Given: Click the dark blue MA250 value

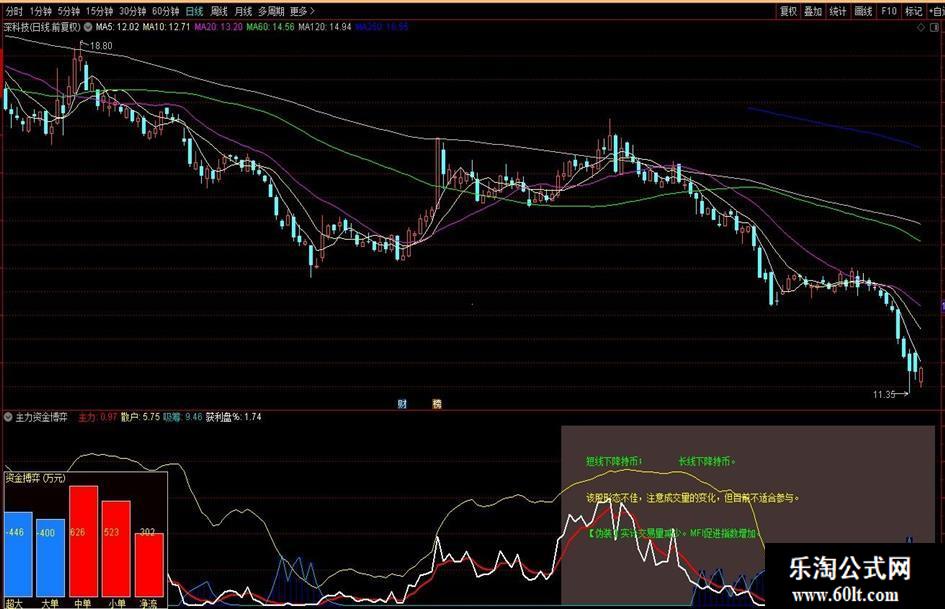Looking at the screenshot, I should 381,27.
